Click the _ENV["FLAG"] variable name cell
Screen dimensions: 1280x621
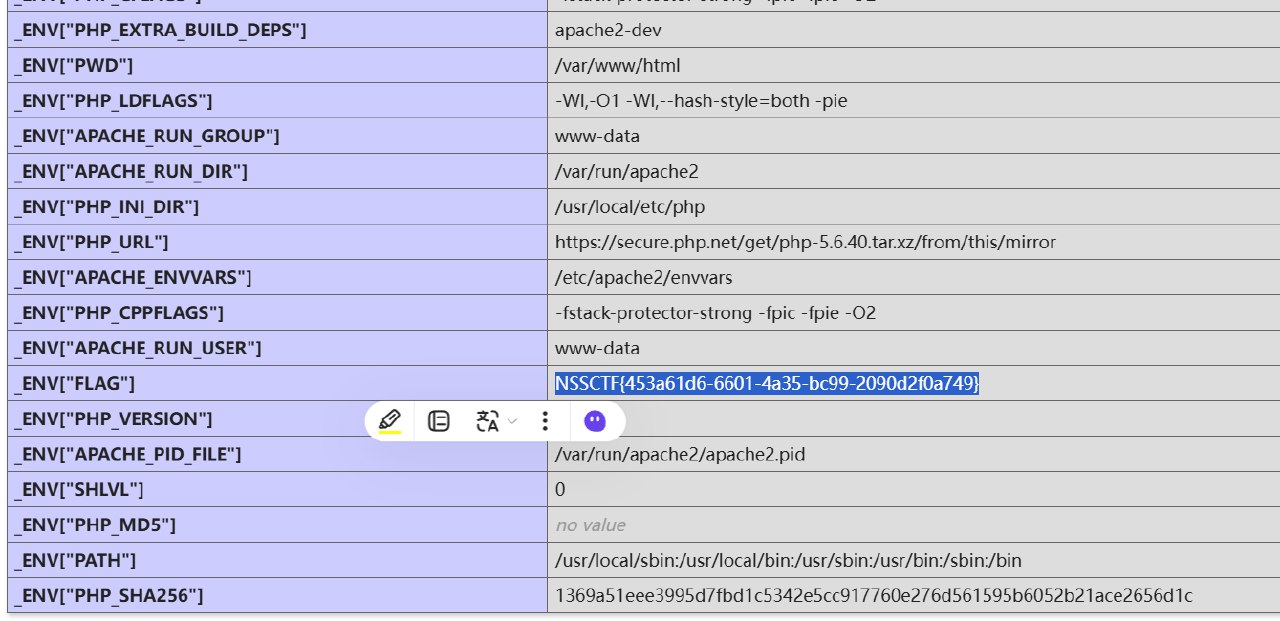pos(74,384)
